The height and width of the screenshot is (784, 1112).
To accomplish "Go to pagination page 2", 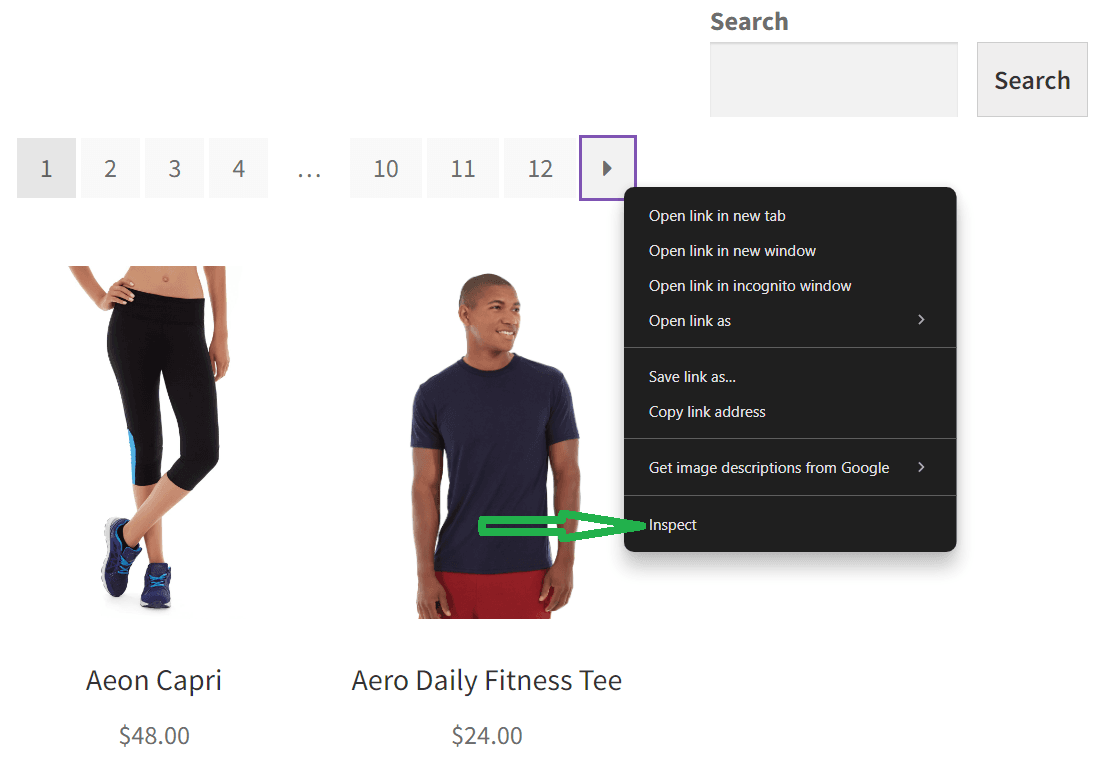I will pos(110,168).
